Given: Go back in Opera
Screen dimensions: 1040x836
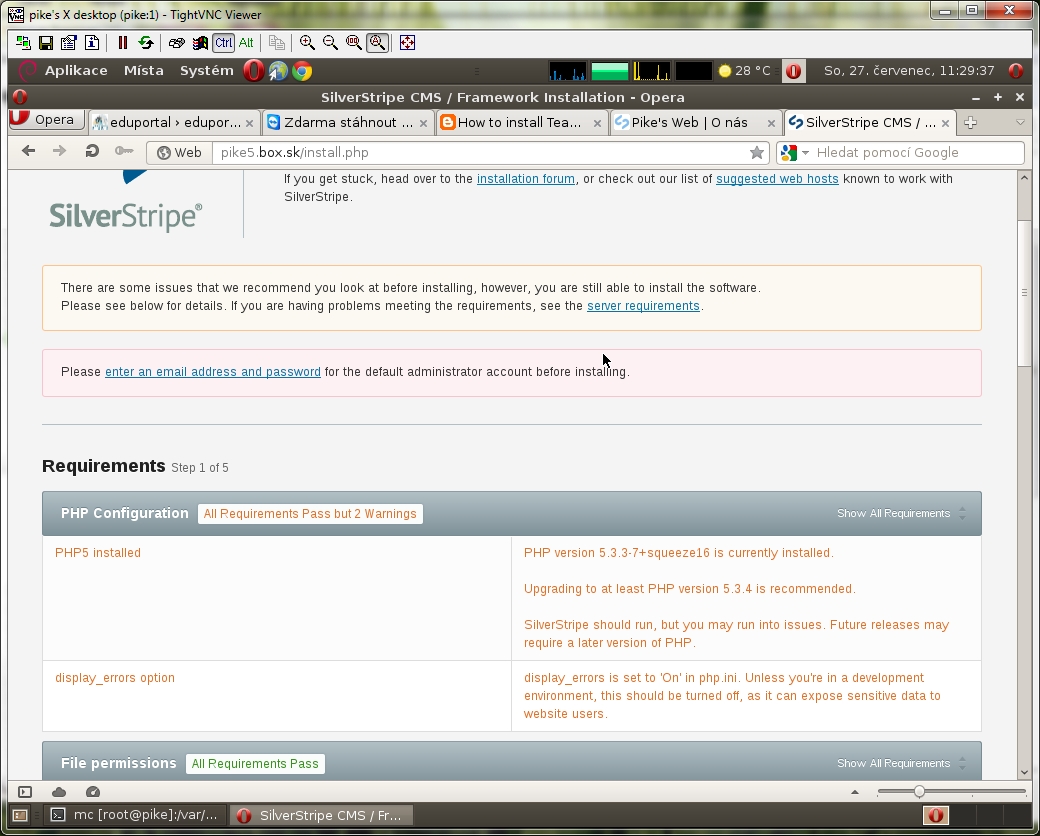Looking at the screenshot, I should (29, 151).
